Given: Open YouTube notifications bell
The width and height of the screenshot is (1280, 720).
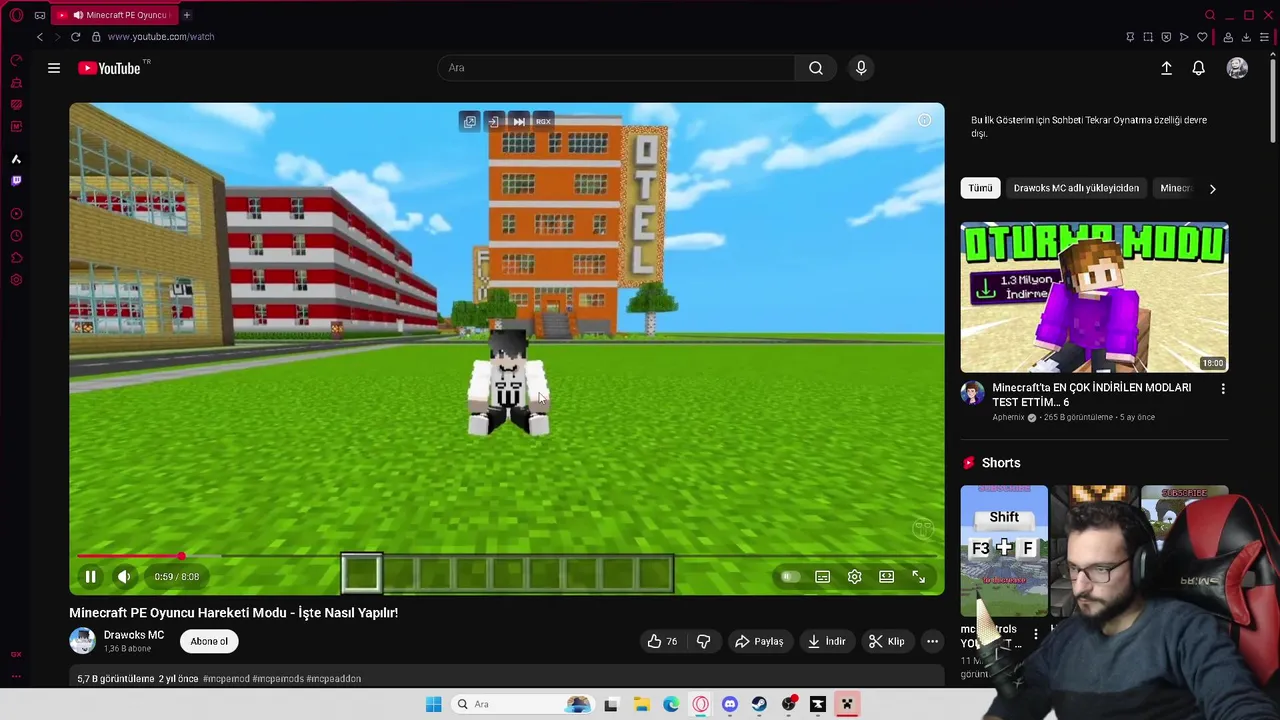Looking at the screenshot, I should (1198, 68).
